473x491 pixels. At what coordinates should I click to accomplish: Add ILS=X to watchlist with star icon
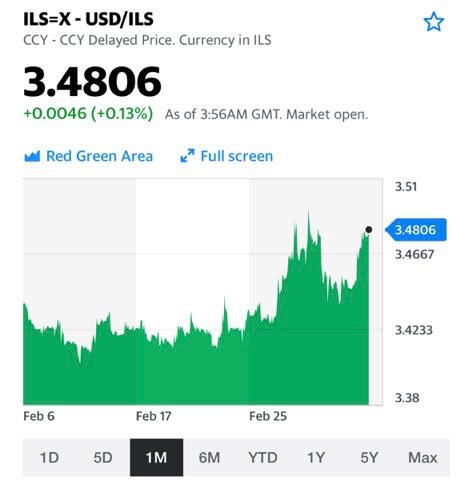[x=433, y=22]
